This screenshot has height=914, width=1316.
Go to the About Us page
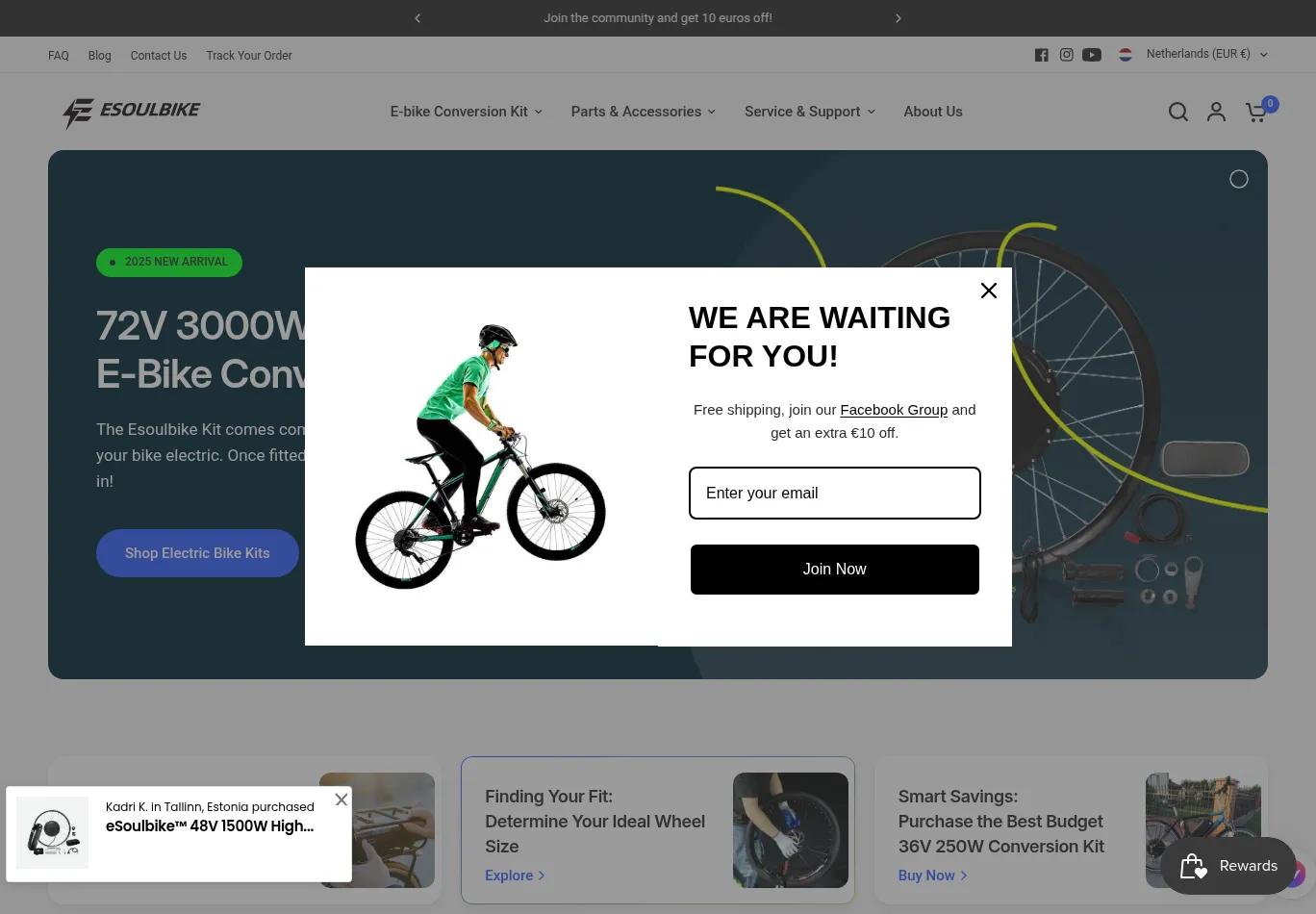933,112
